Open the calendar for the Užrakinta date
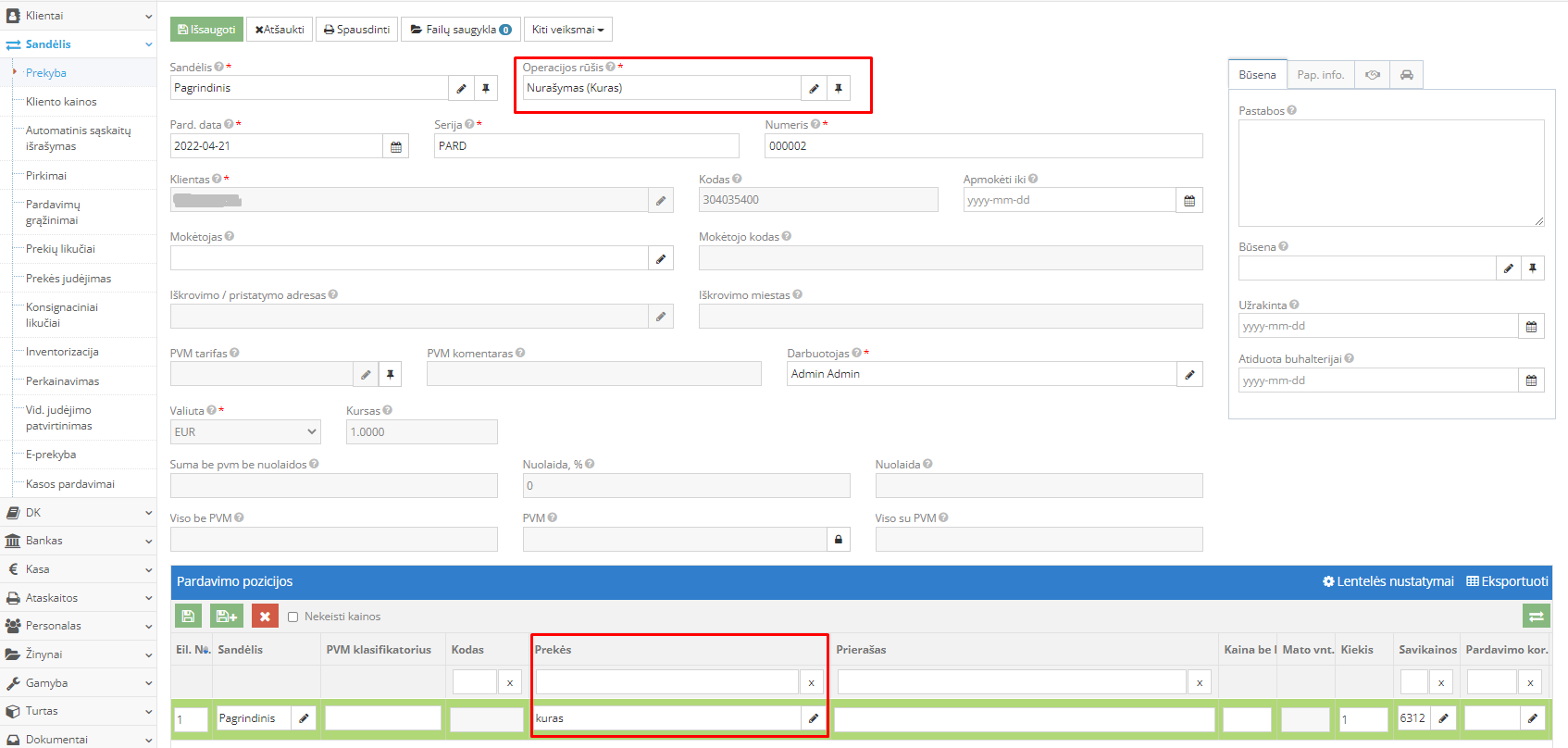 [1531, 327]
